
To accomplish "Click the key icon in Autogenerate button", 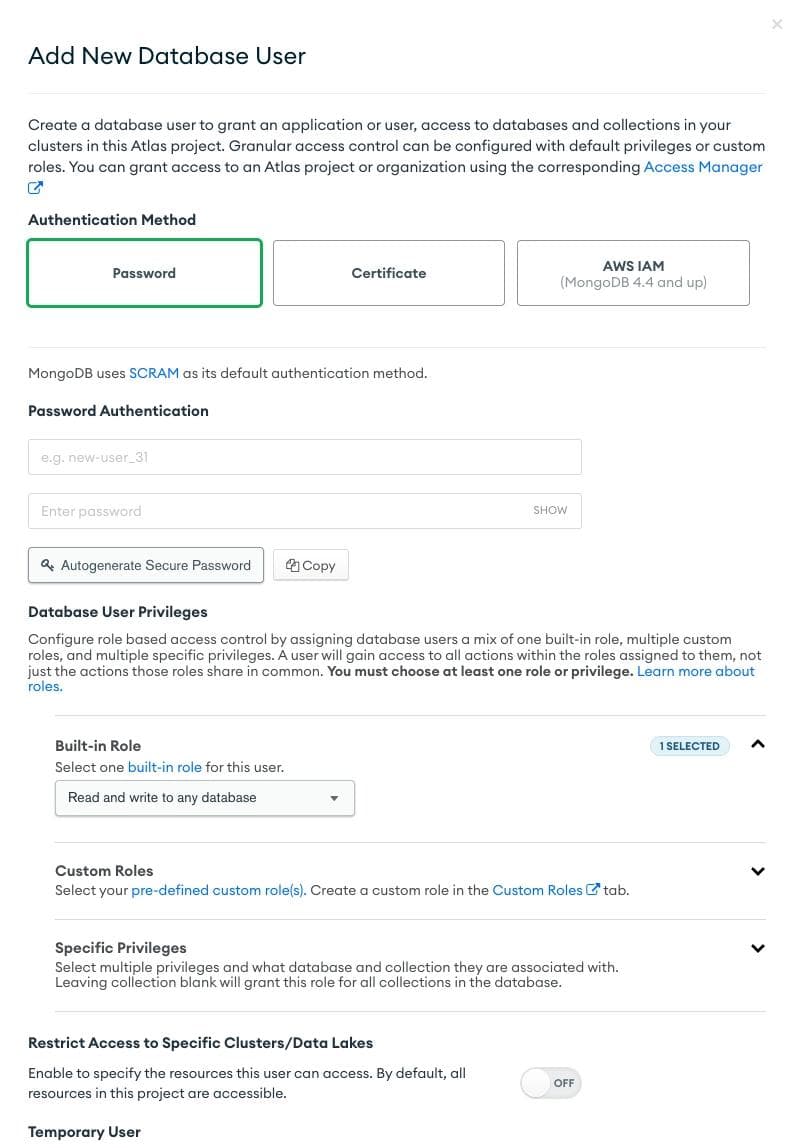I will [47, 565].
